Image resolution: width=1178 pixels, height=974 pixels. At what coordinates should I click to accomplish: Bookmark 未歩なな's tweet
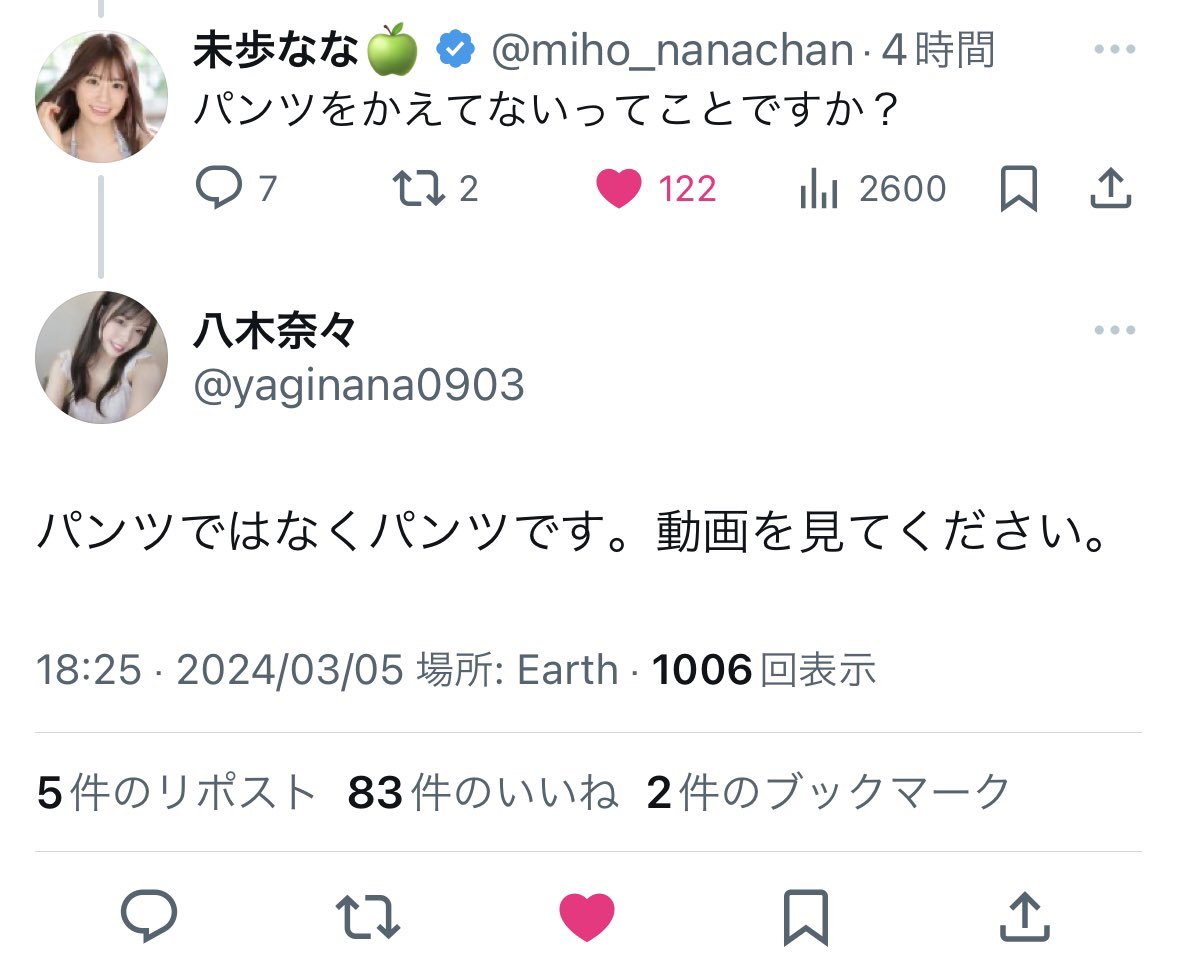(x=1019, y=189)
